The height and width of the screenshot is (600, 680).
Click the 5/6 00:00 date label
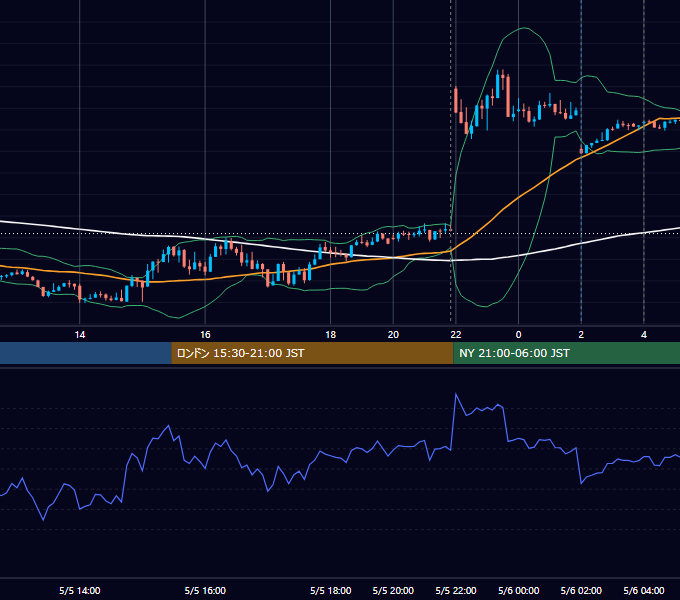pyautogui.click(x=518, y=590)
